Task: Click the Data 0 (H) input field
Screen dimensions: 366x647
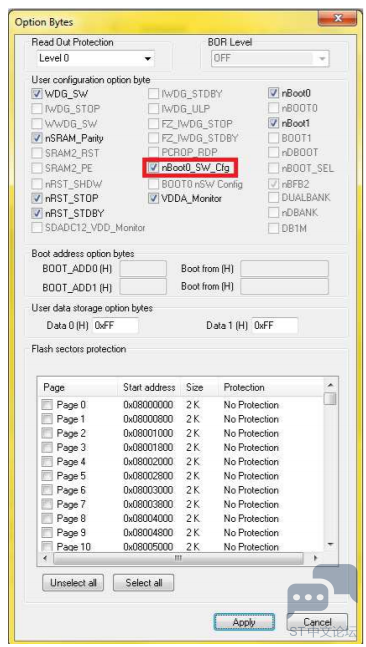Action: pos(116,326)
